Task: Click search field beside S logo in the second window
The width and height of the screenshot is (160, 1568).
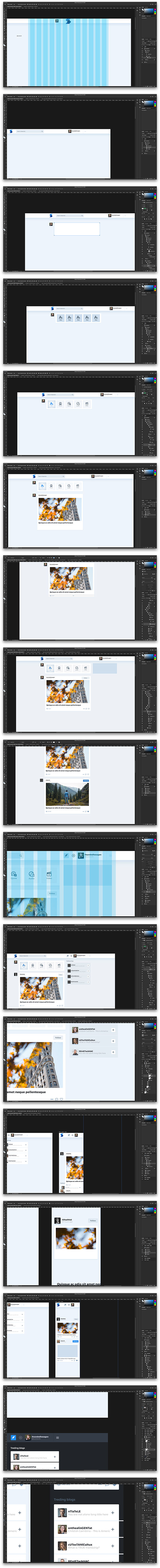Action: click(30, 131)
